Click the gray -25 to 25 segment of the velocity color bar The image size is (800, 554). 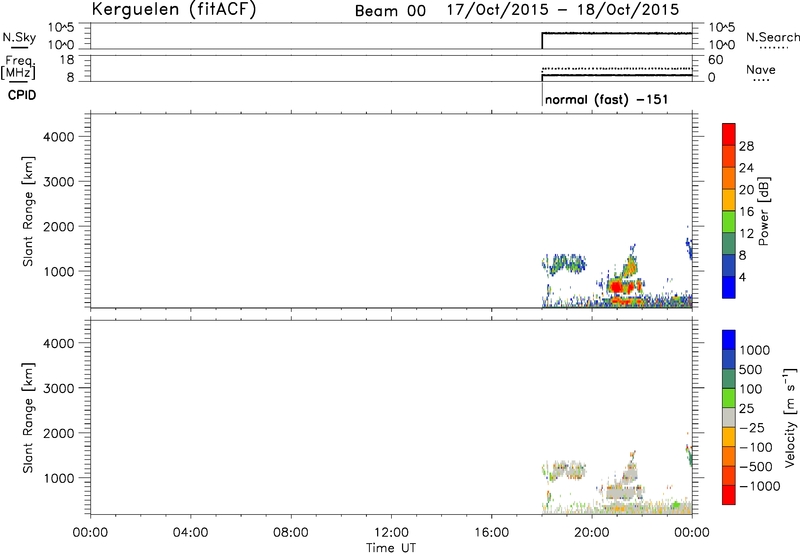point(729,417)
